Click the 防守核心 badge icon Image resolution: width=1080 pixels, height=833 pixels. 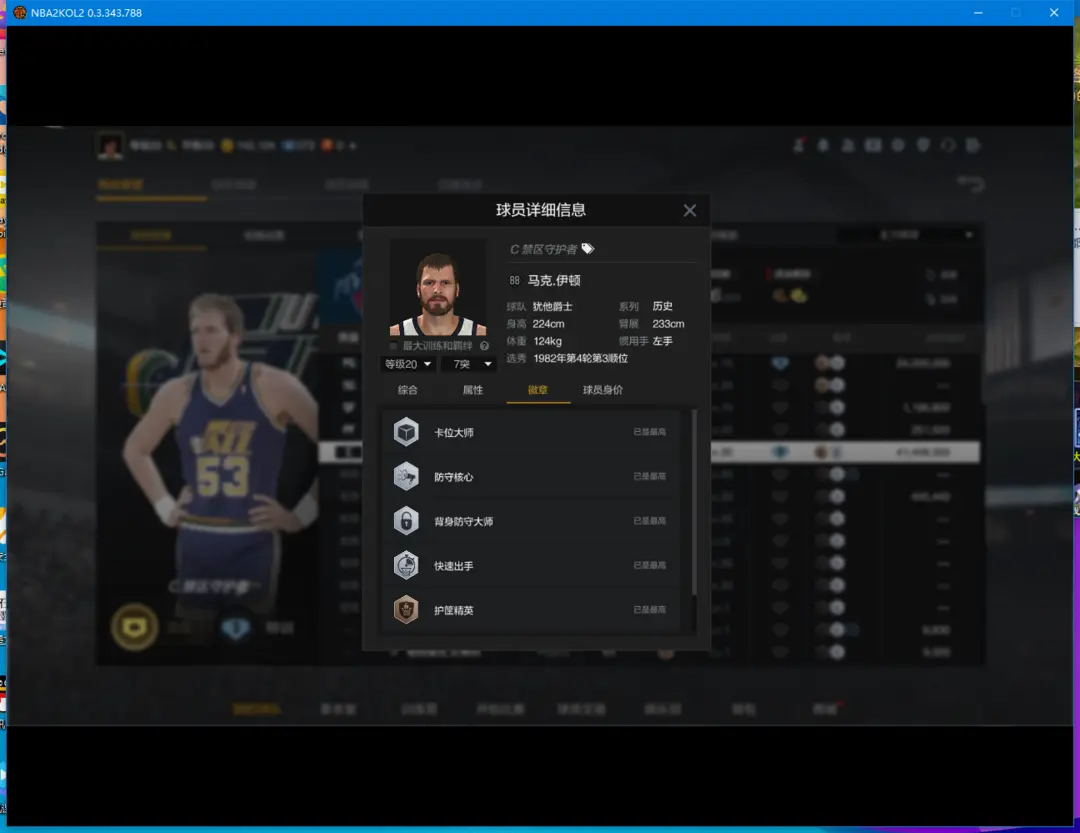click(x=406, y=477)
